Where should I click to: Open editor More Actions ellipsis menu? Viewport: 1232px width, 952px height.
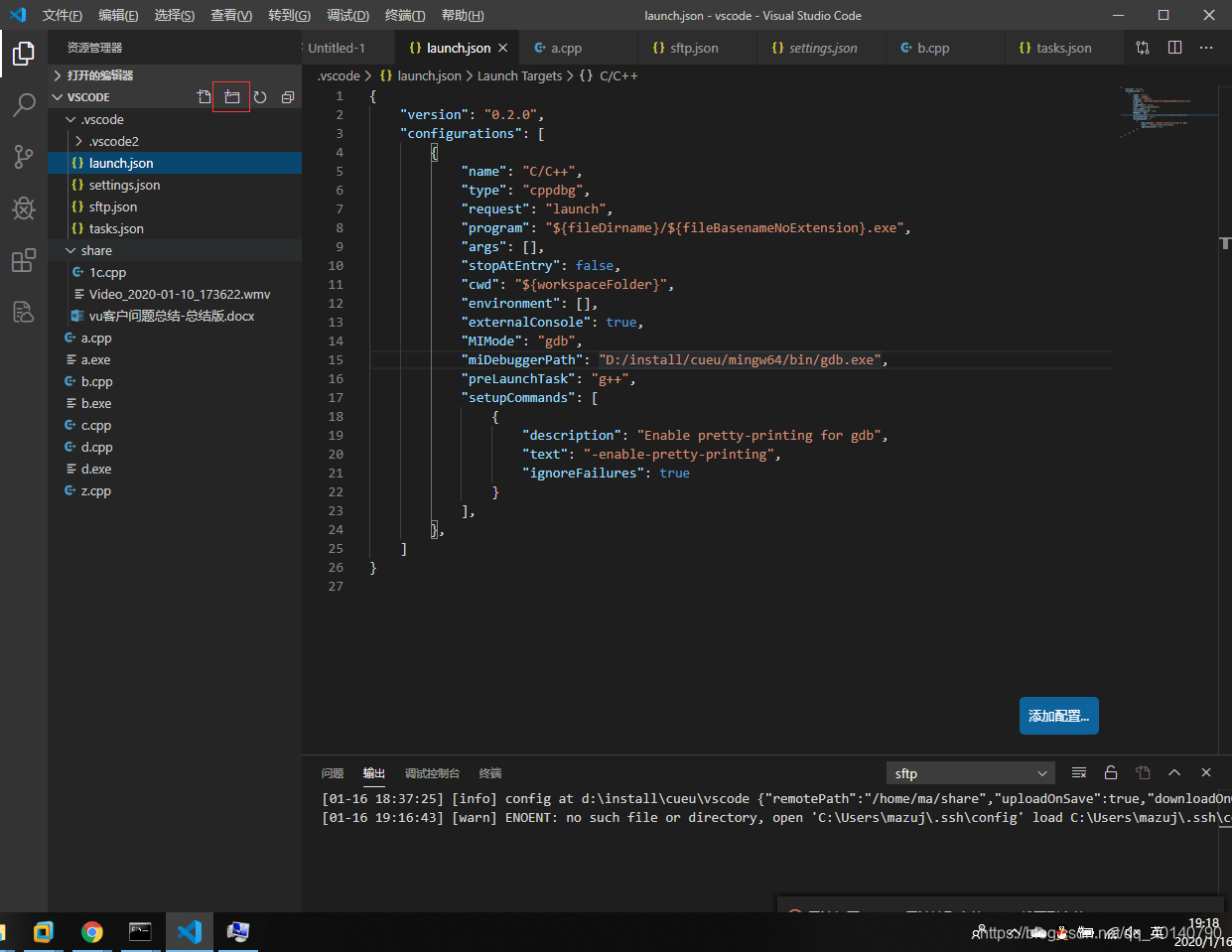(1206, 48)
